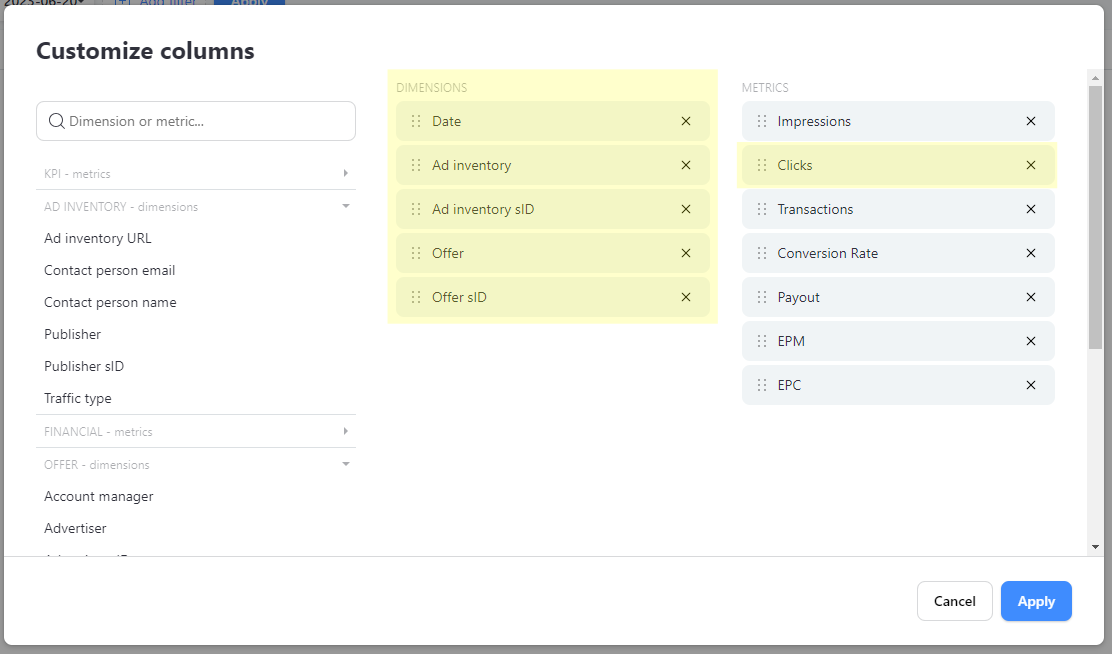Remove the Date dimension column

(686, 121)
